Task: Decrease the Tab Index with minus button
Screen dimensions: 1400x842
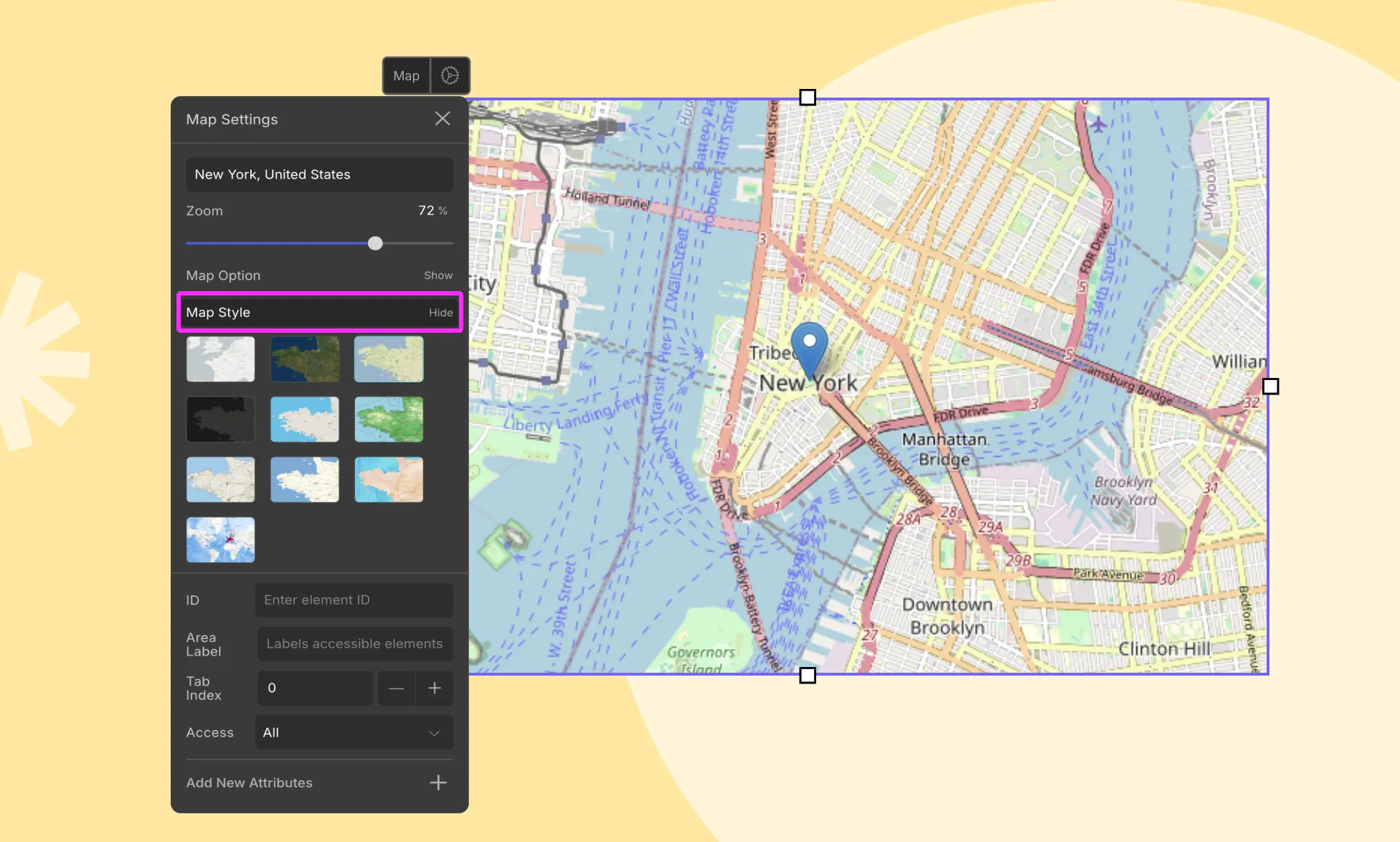Action: pos(396,688)
